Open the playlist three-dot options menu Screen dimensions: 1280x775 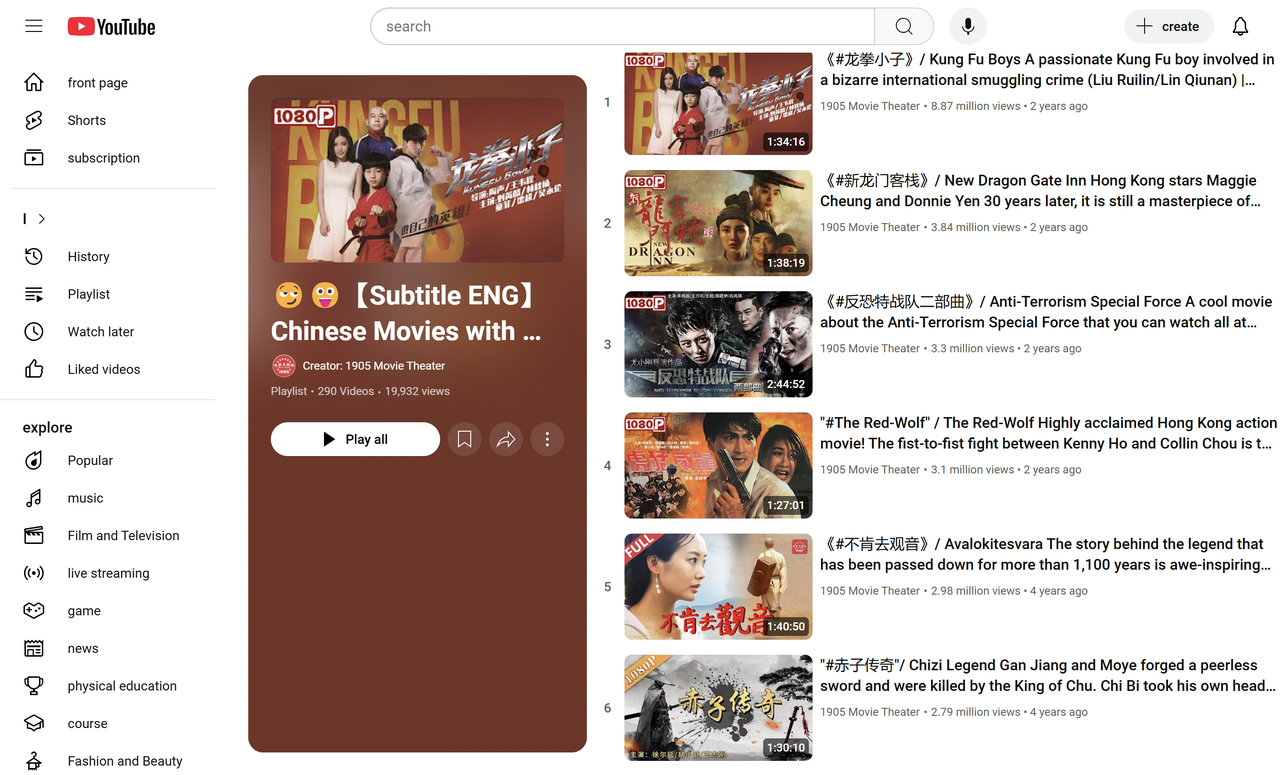547,439
